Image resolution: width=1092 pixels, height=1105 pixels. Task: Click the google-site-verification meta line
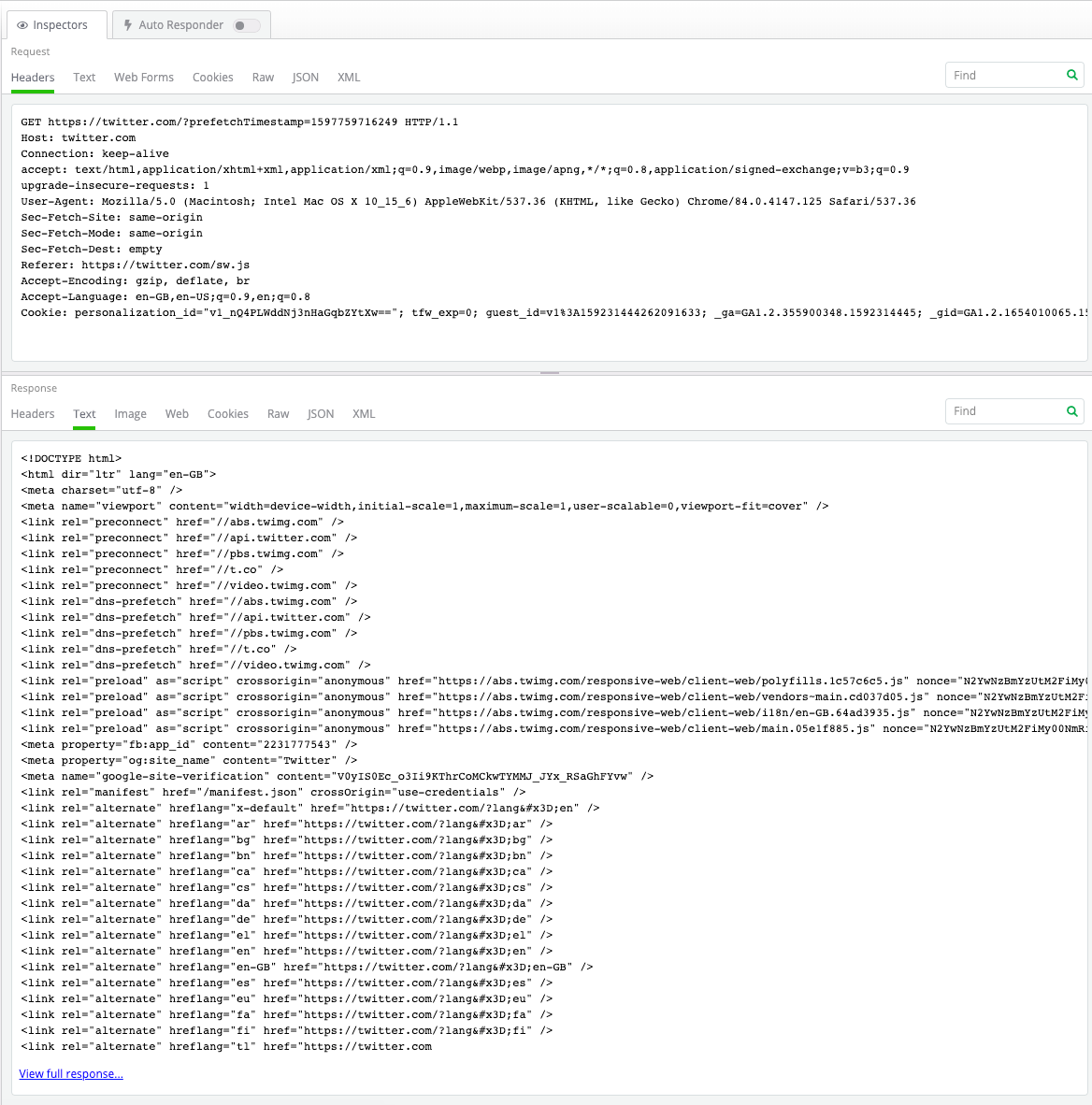[337, 776]
